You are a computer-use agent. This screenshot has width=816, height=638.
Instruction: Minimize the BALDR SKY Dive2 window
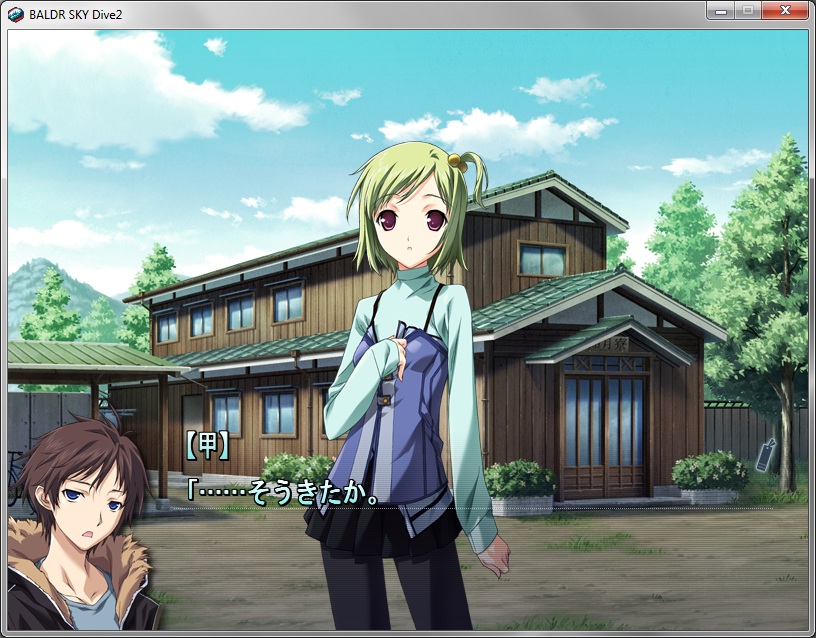click(x=721, y=11)
